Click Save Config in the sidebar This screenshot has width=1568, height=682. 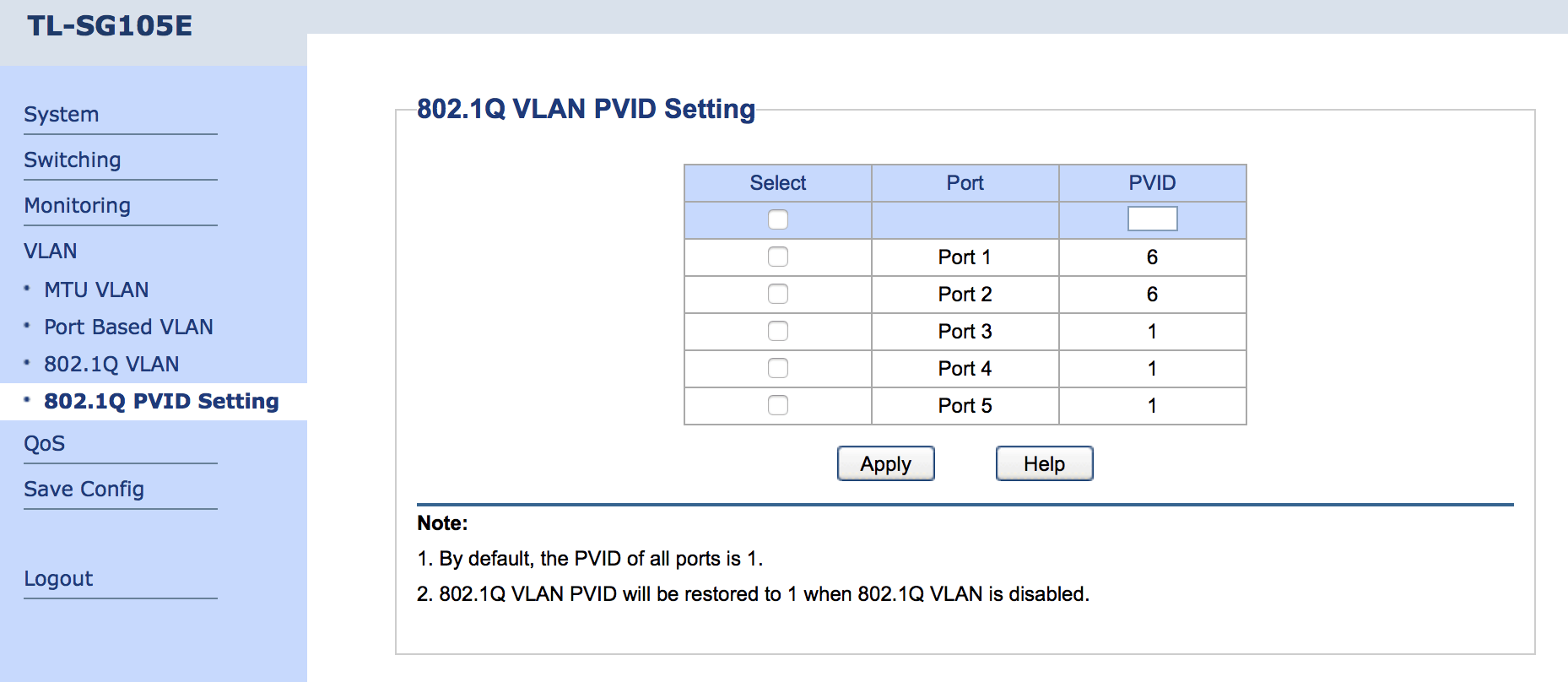point(84,489)
